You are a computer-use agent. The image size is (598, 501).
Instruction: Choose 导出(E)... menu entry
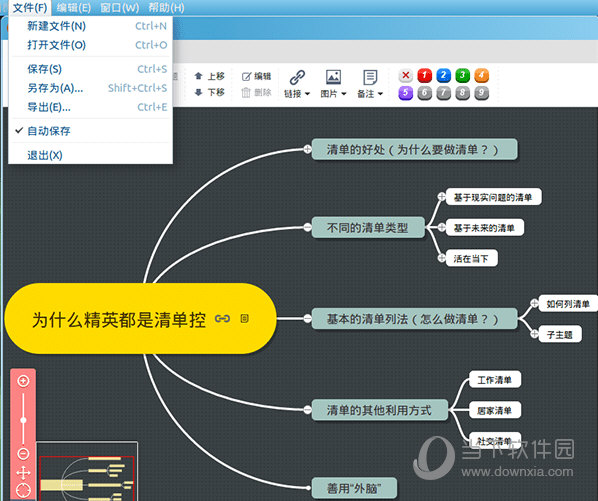point(90,107)
